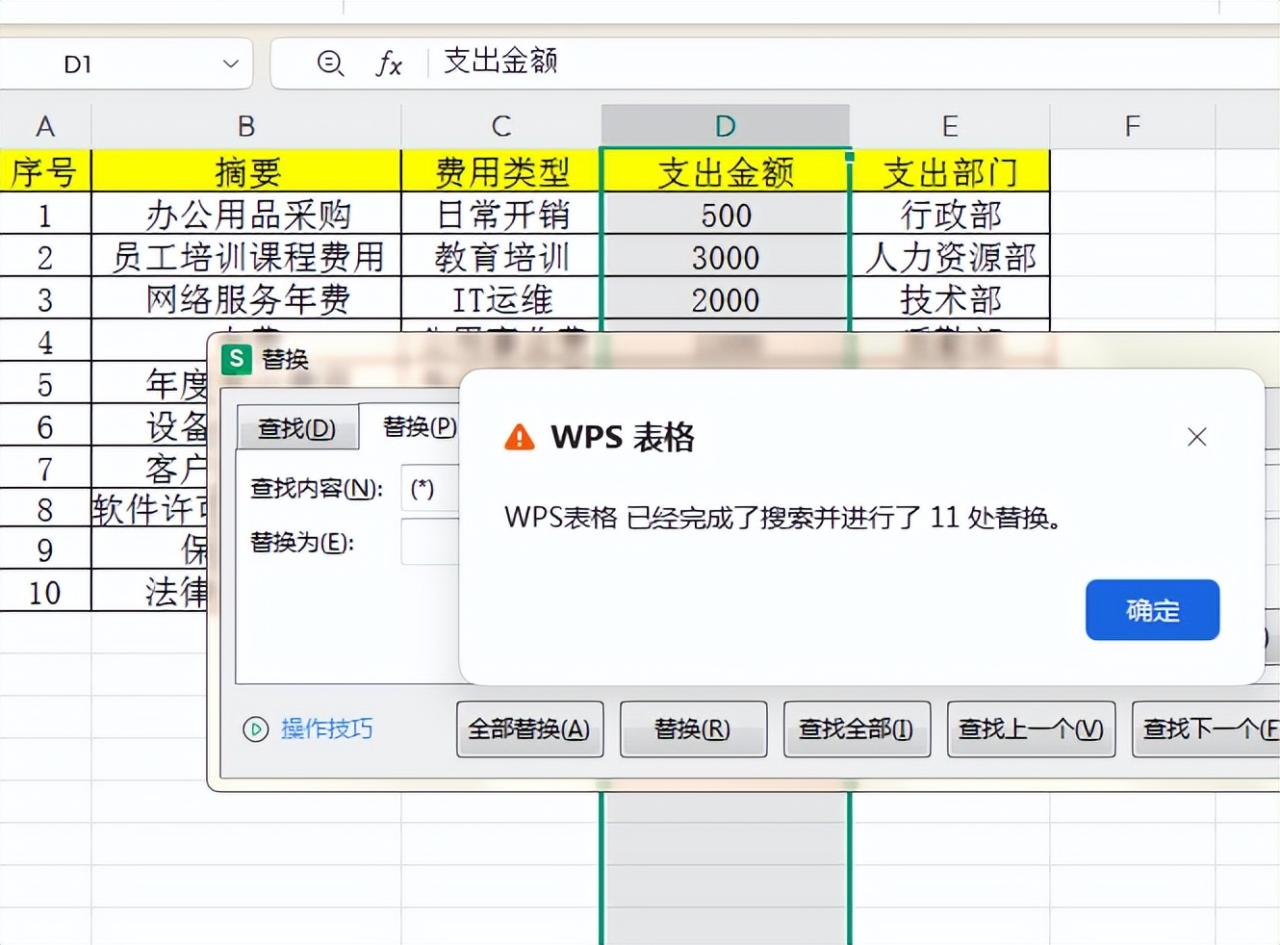Click the zoom magnifier icon in formula bar

(329, 63)
